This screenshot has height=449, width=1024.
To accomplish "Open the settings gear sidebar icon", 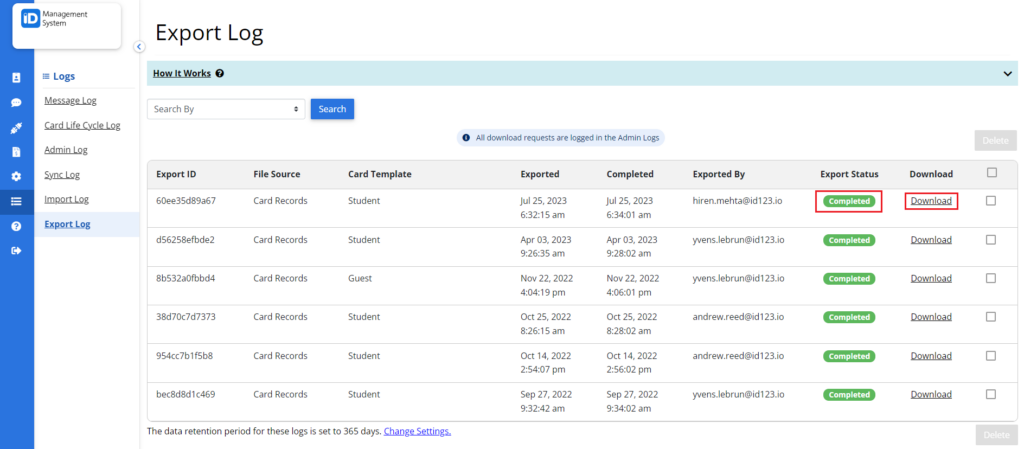I will coord(16,176).
